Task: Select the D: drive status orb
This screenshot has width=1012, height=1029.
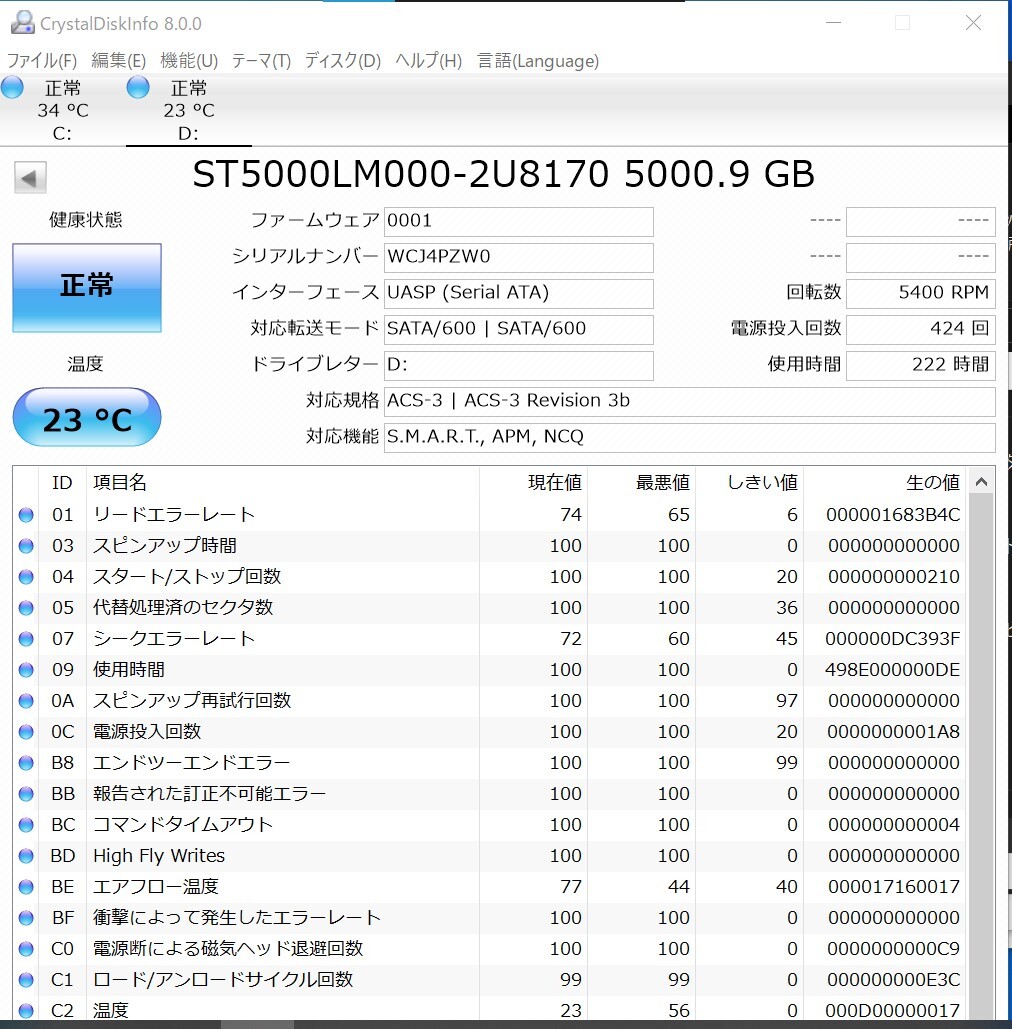Action: point(138,88)
